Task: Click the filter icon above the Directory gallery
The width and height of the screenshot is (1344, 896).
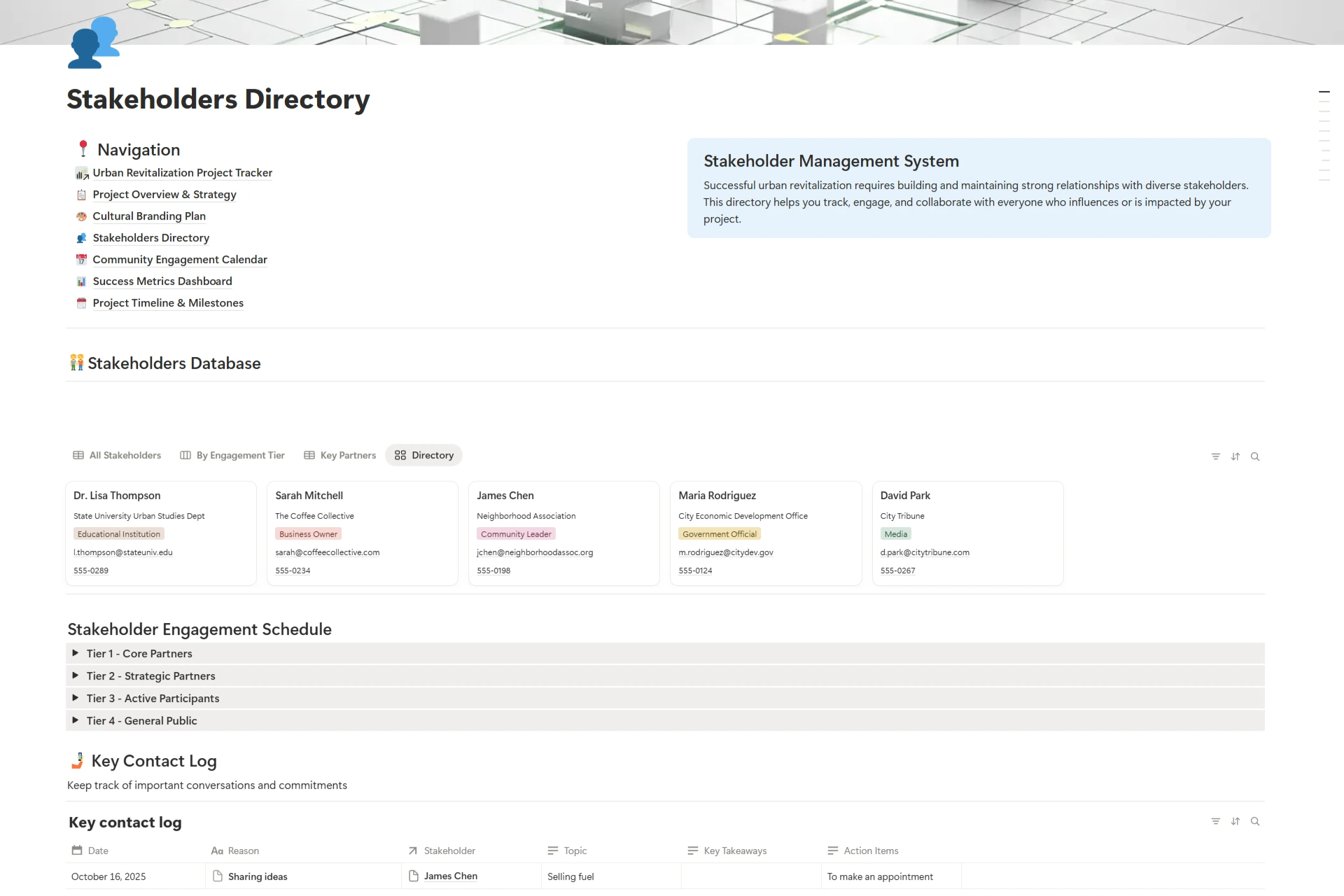Action: [1215, 456]
